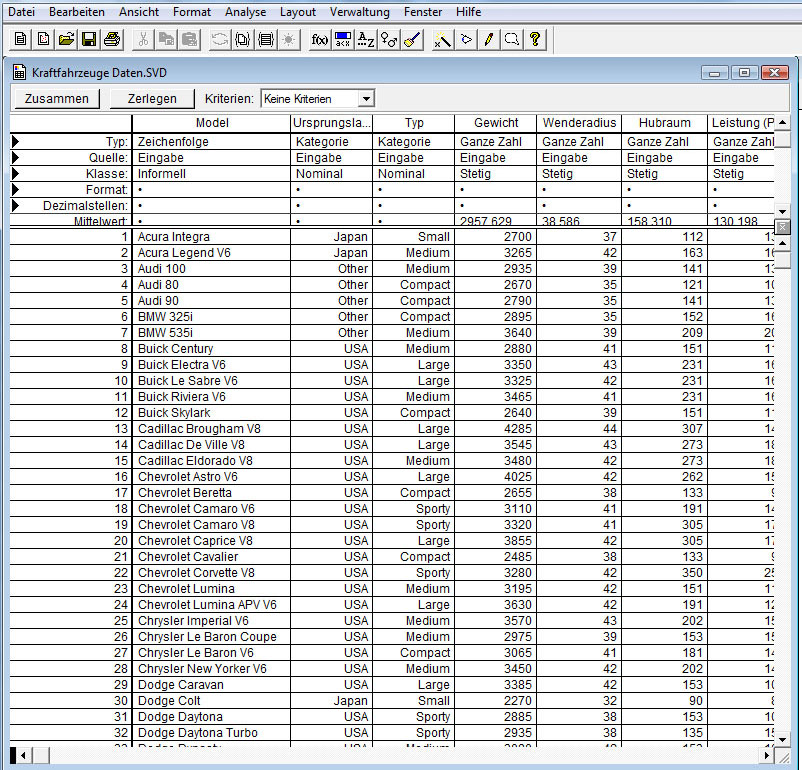Image resolution: width=802 pixels, height=770 pixels.
Task: Open a file with the folder icon
Action: point(66,39)
